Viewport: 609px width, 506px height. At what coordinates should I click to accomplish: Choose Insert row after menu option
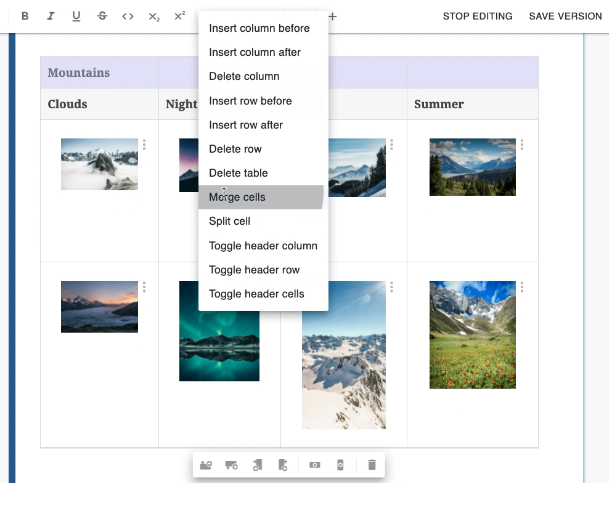click(x=245, y=125)
